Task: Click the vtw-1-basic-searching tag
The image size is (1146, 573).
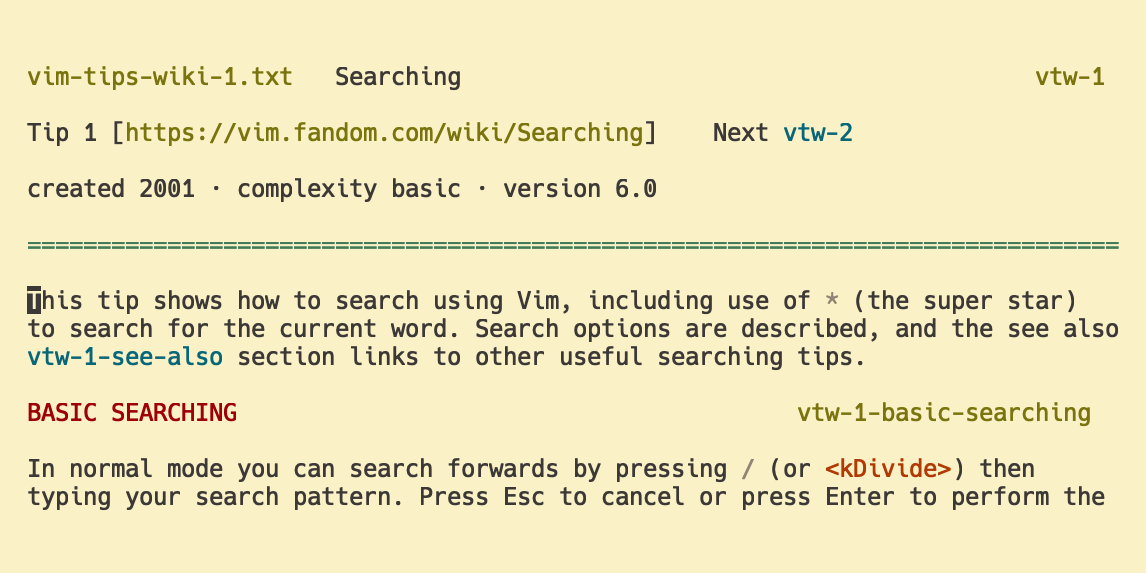Action: click(x=944, y=413)
